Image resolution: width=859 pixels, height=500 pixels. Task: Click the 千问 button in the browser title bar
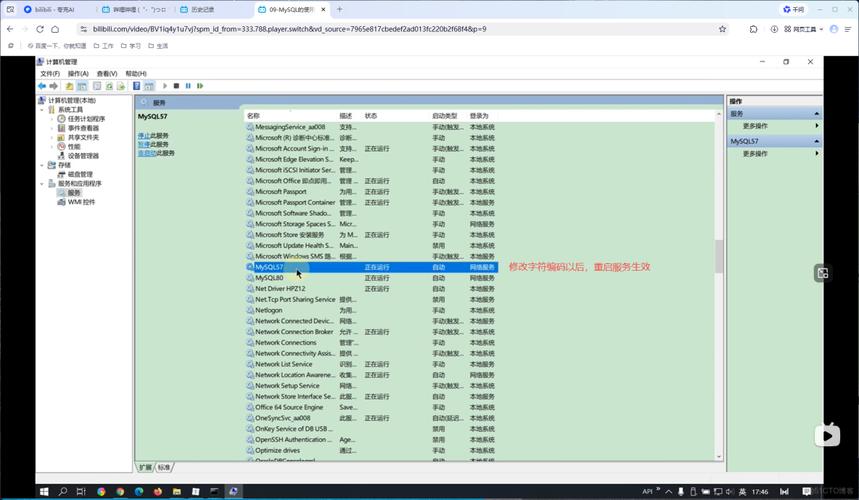click(794, 9)
